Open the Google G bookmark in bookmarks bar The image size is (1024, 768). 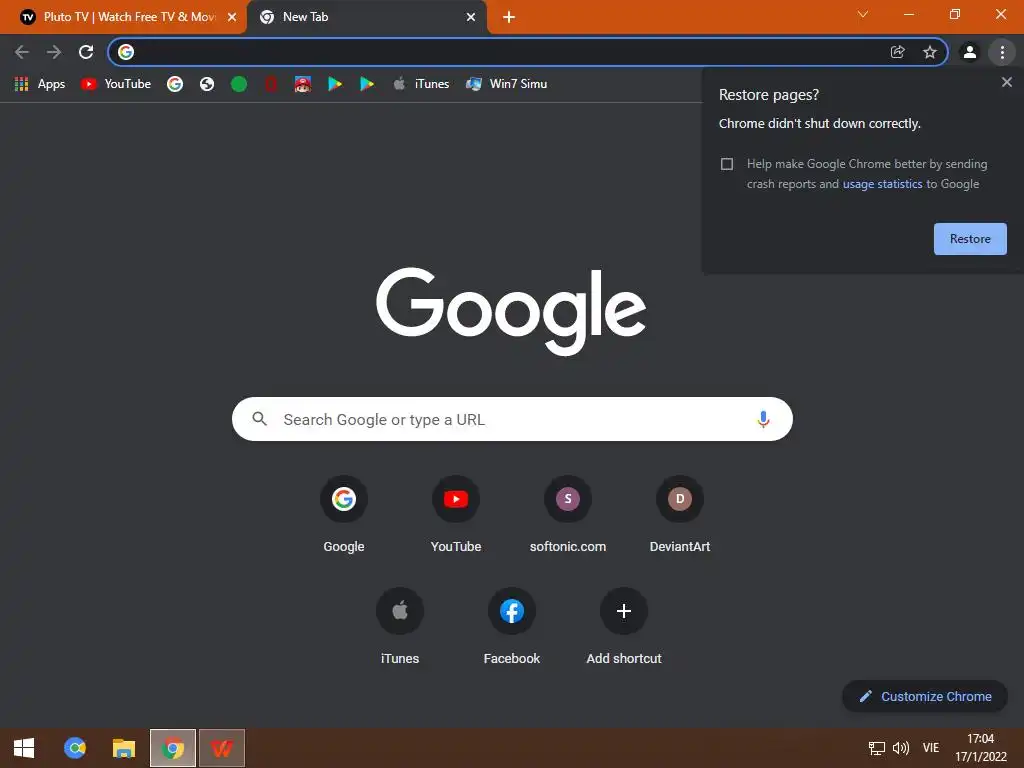175,84
